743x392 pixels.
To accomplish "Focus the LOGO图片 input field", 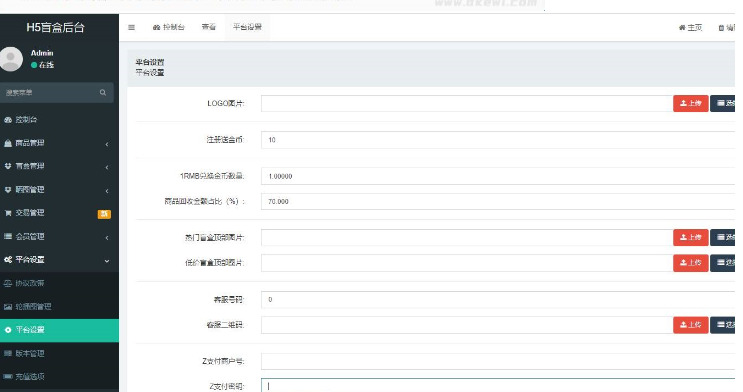I will coord(467,103).
